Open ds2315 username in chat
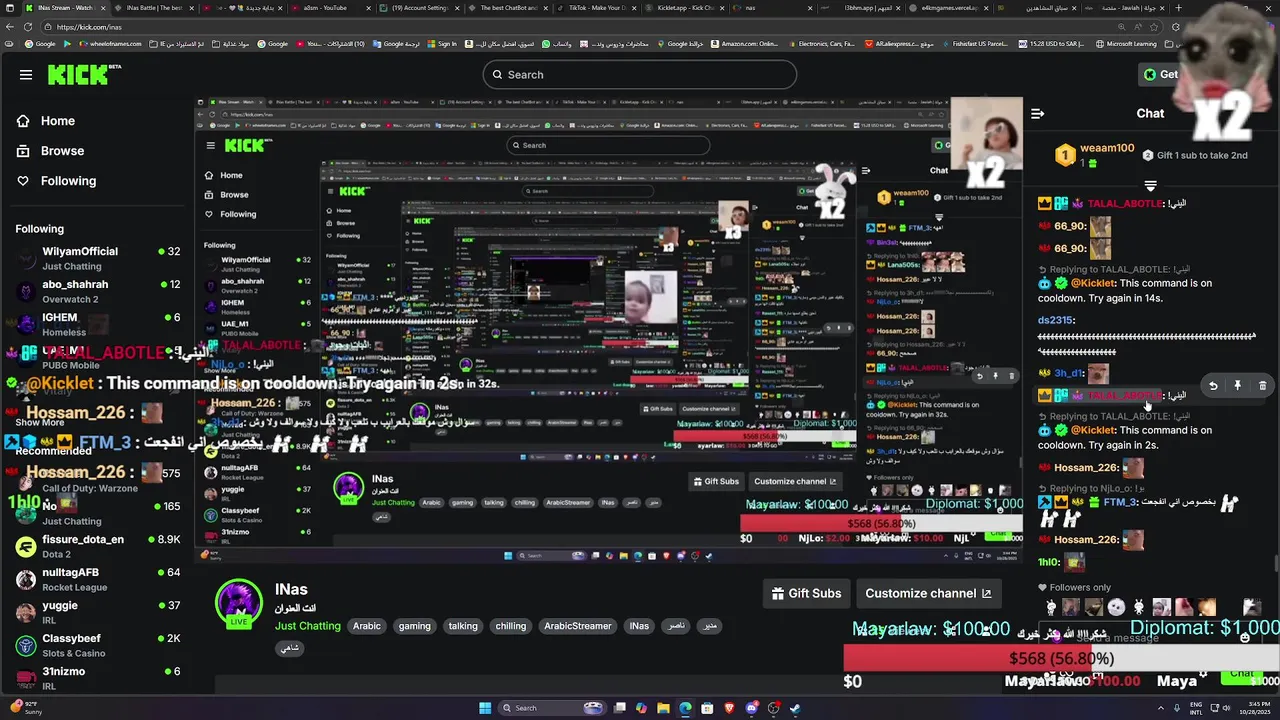Screen dimensions: 1280x720 point(1055,320)
